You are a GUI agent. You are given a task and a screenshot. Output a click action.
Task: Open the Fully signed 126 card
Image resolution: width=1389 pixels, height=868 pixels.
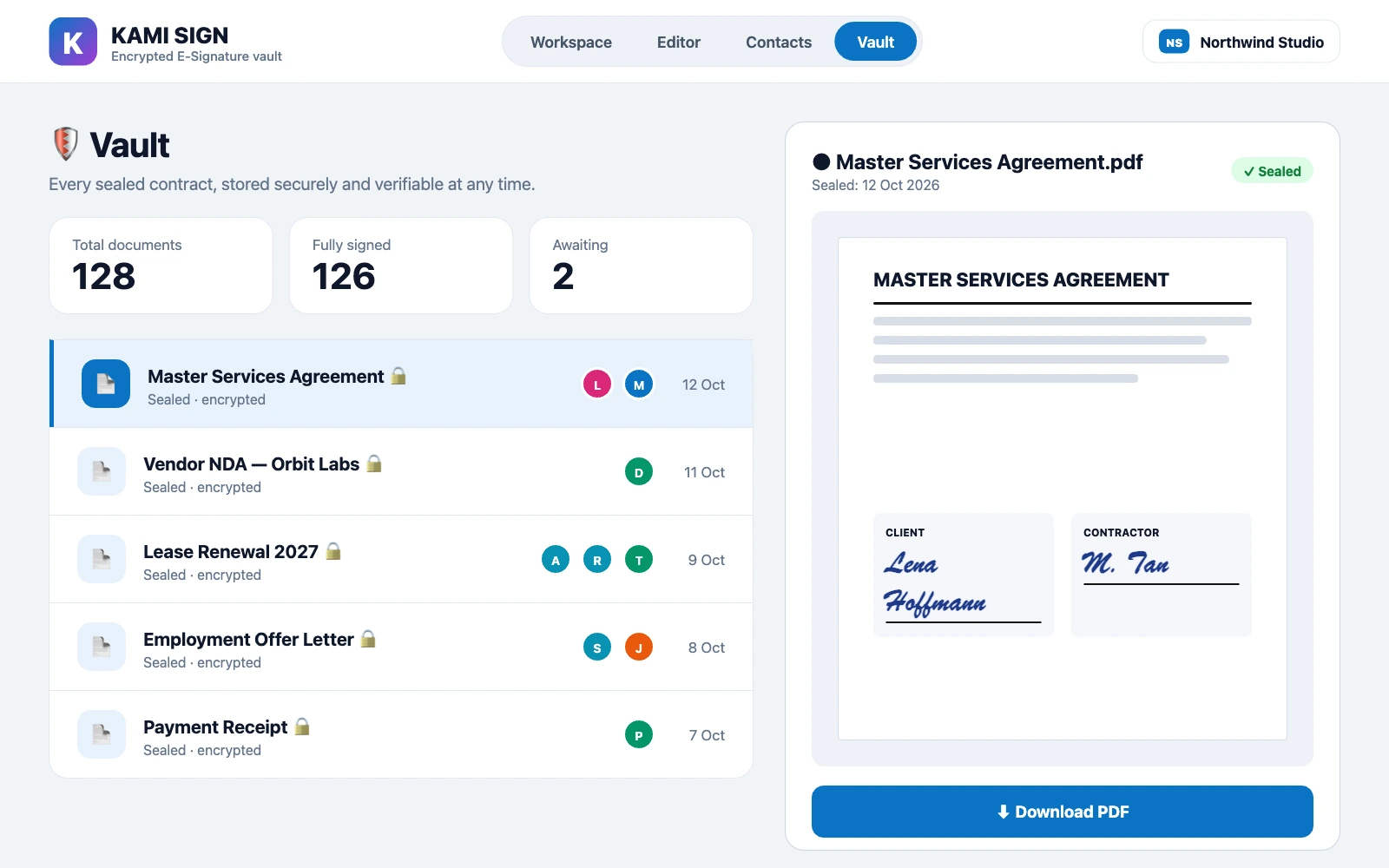point(401,266)
